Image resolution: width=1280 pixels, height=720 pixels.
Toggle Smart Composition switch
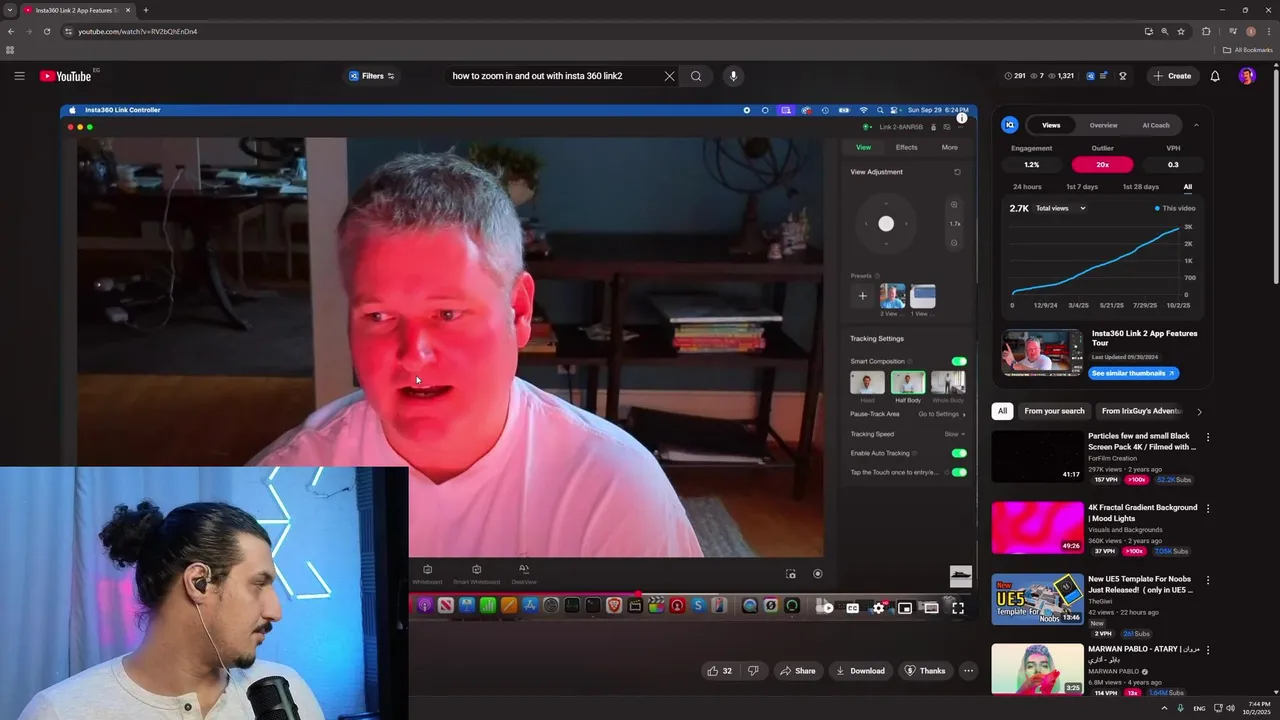click(x=959, y=361)
